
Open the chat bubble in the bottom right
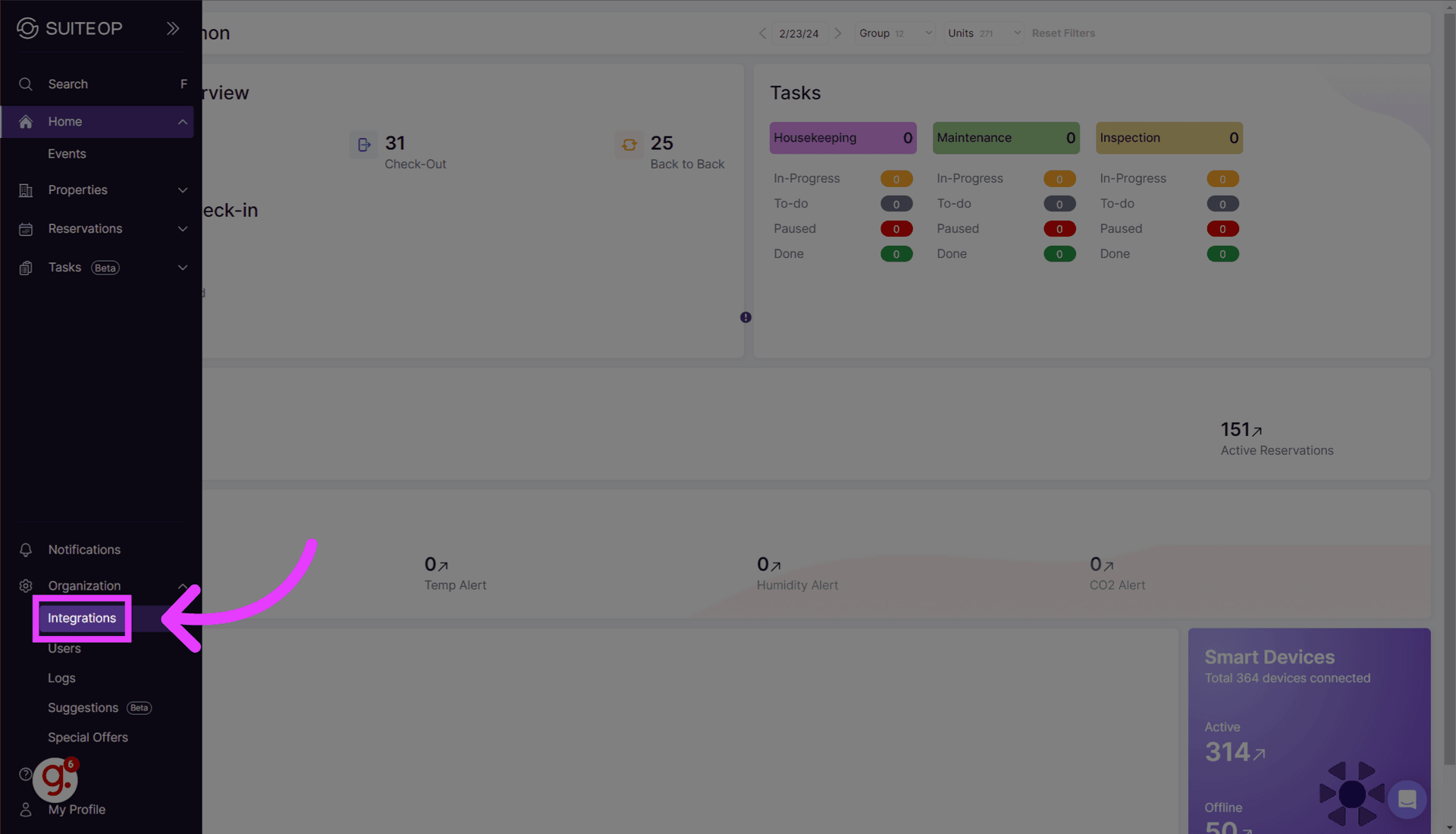click(1407, 799)
